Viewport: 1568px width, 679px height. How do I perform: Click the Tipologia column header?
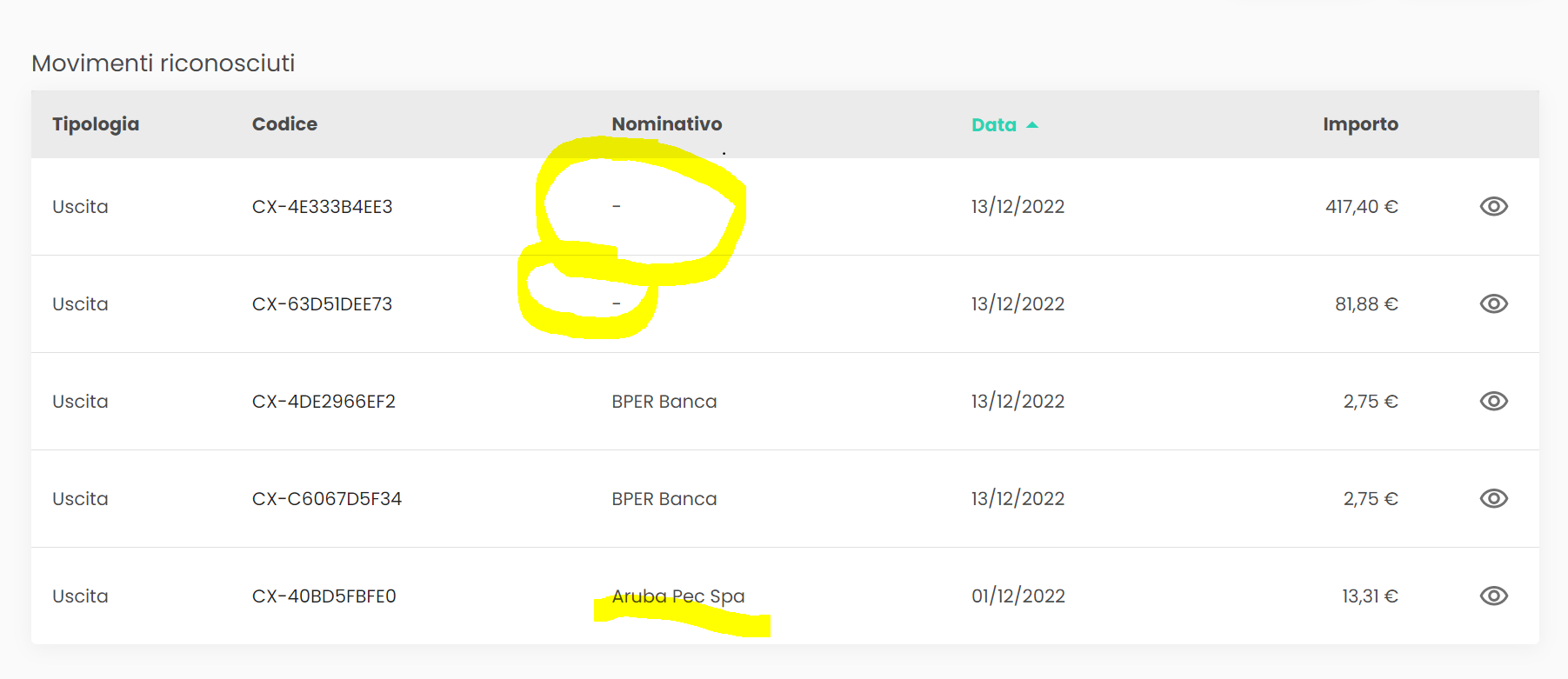(x=96, y=124)
